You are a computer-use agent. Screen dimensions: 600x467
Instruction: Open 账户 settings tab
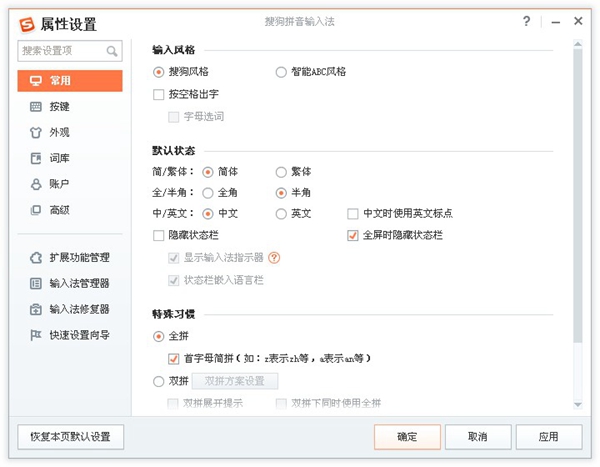tap(70, 184)
